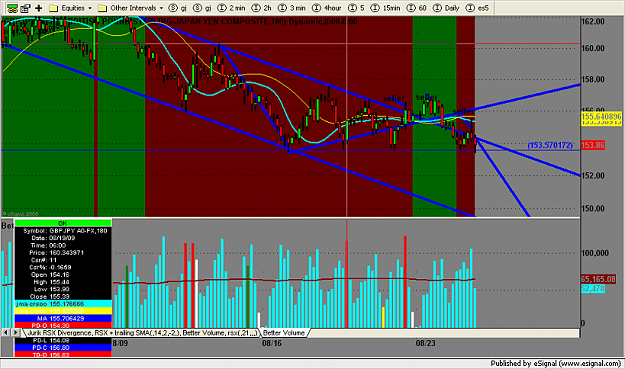Viewport: 625px width, 369px height.
Task: Click the tab scroll right arrow
Action: 16,332
